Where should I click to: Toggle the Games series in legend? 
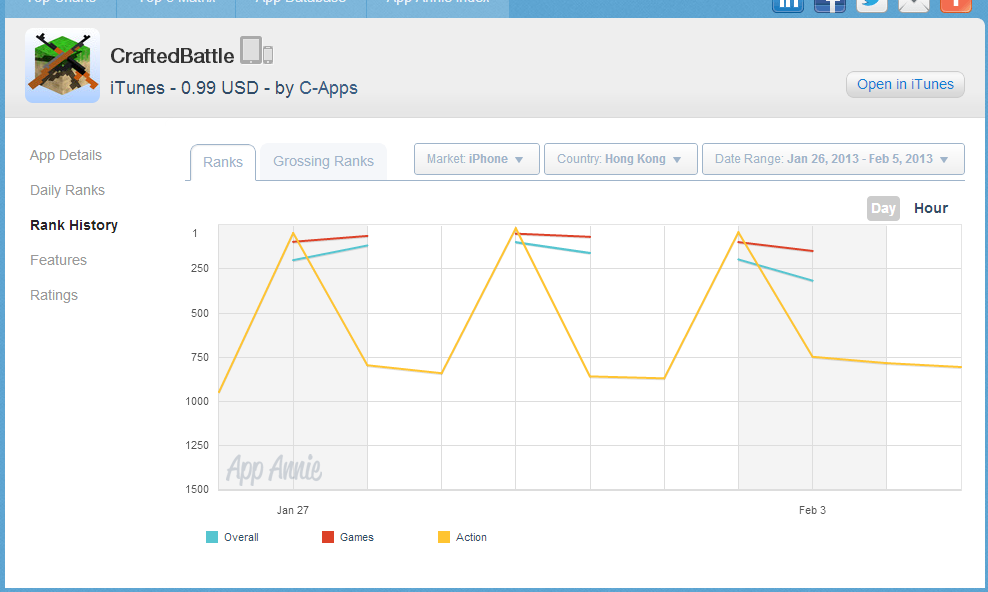(348, 537)
